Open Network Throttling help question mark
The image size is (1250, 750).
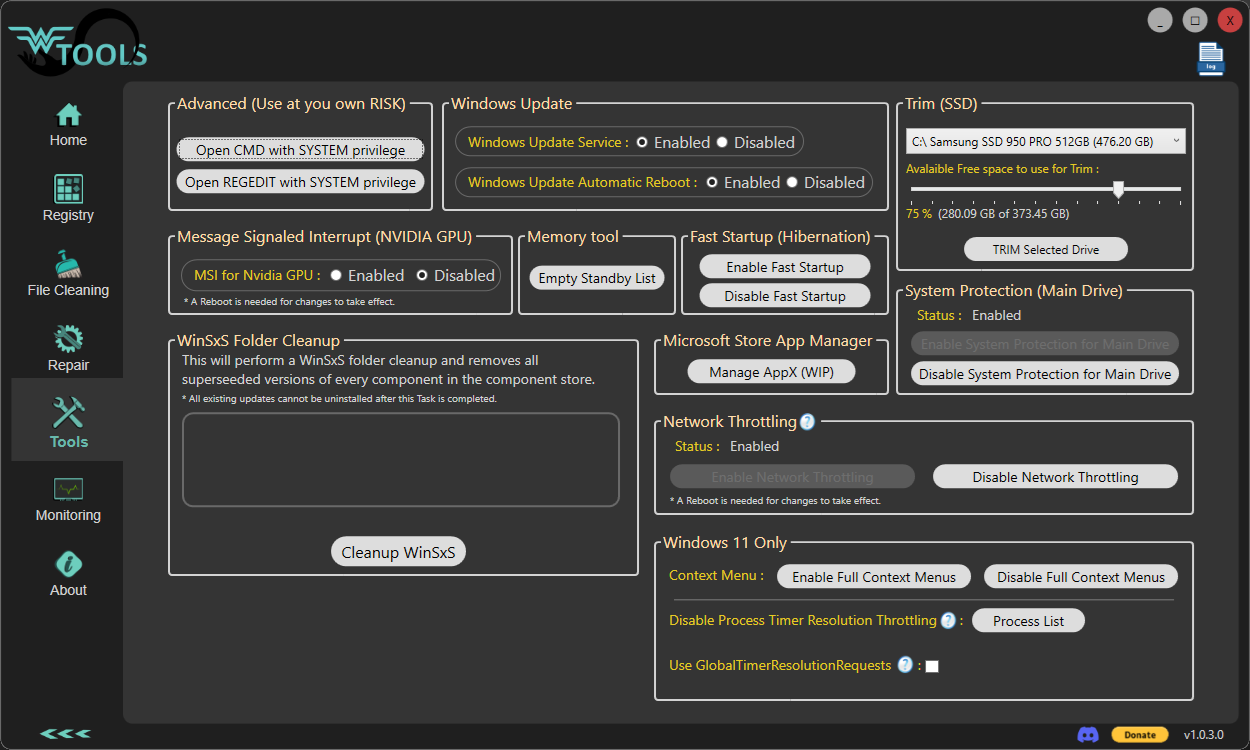807,421
